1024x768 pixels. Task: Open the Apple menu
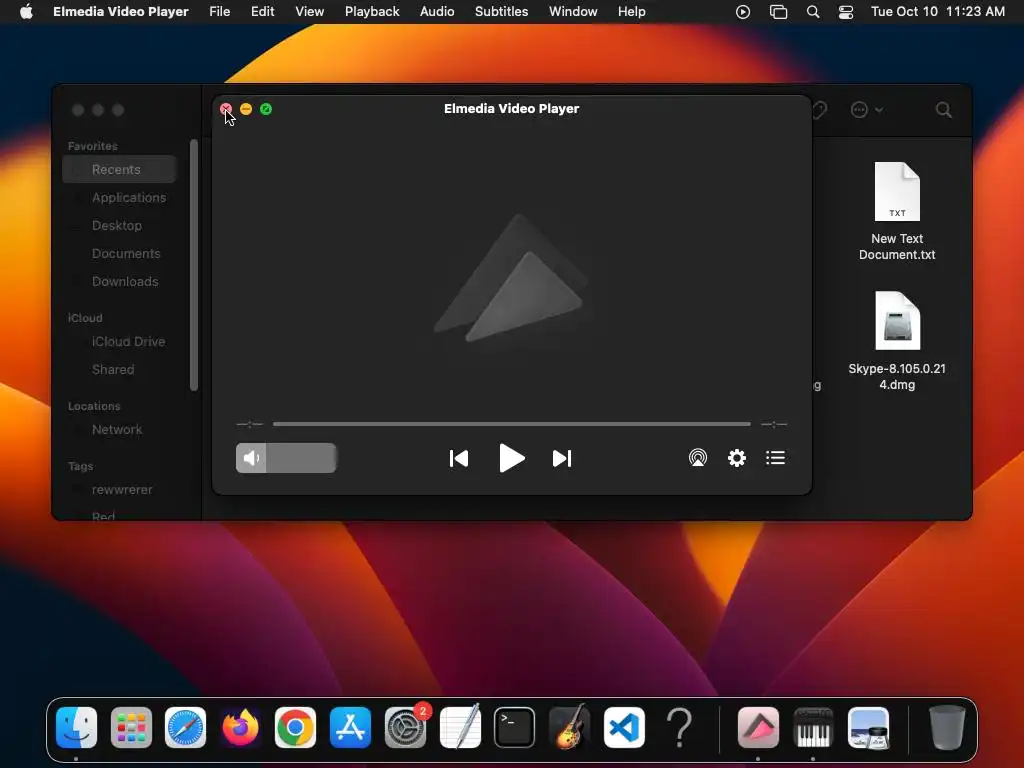[26, 12]
